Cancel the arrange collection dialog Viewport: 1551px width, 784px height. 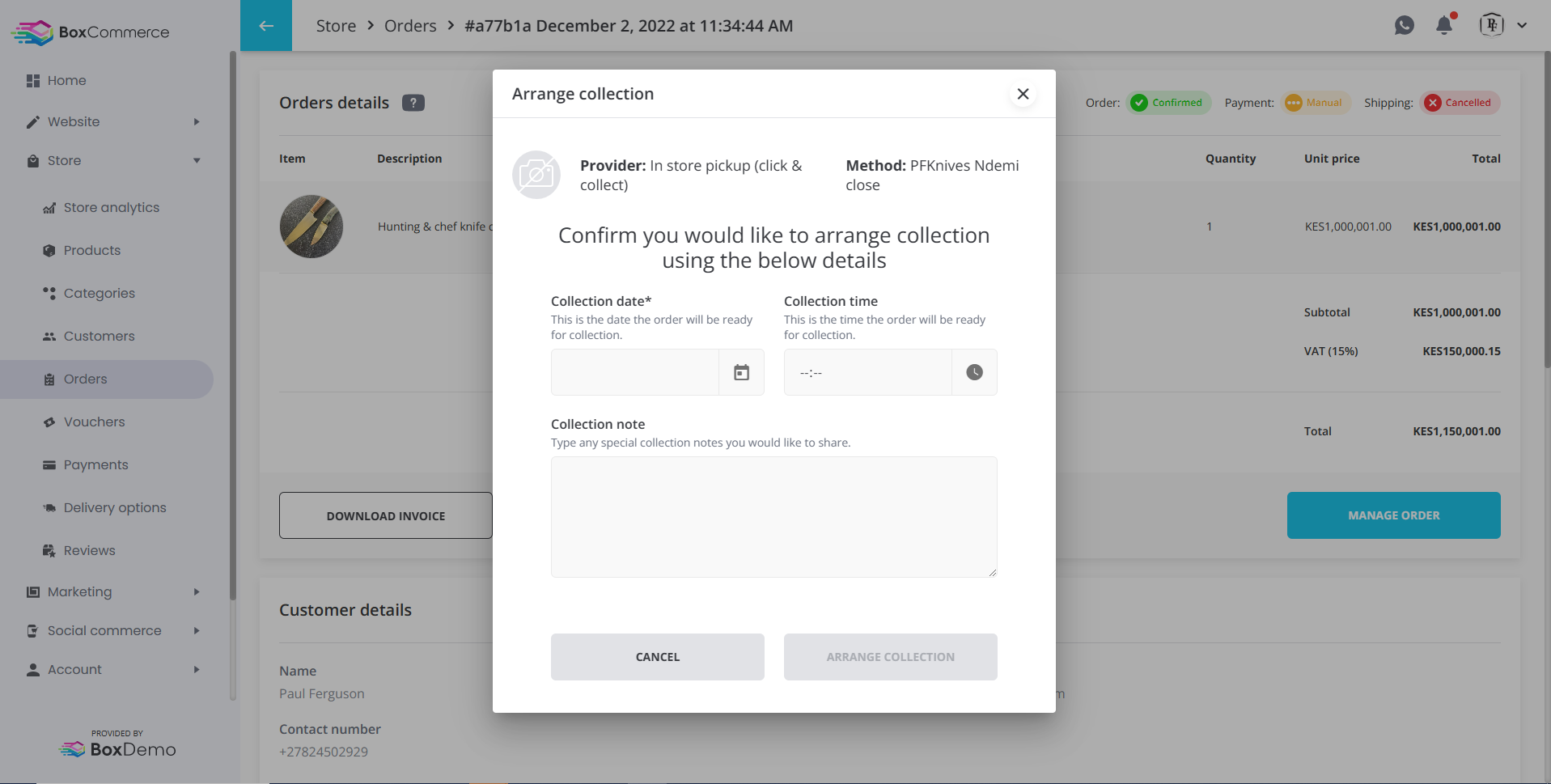point(658,657)
